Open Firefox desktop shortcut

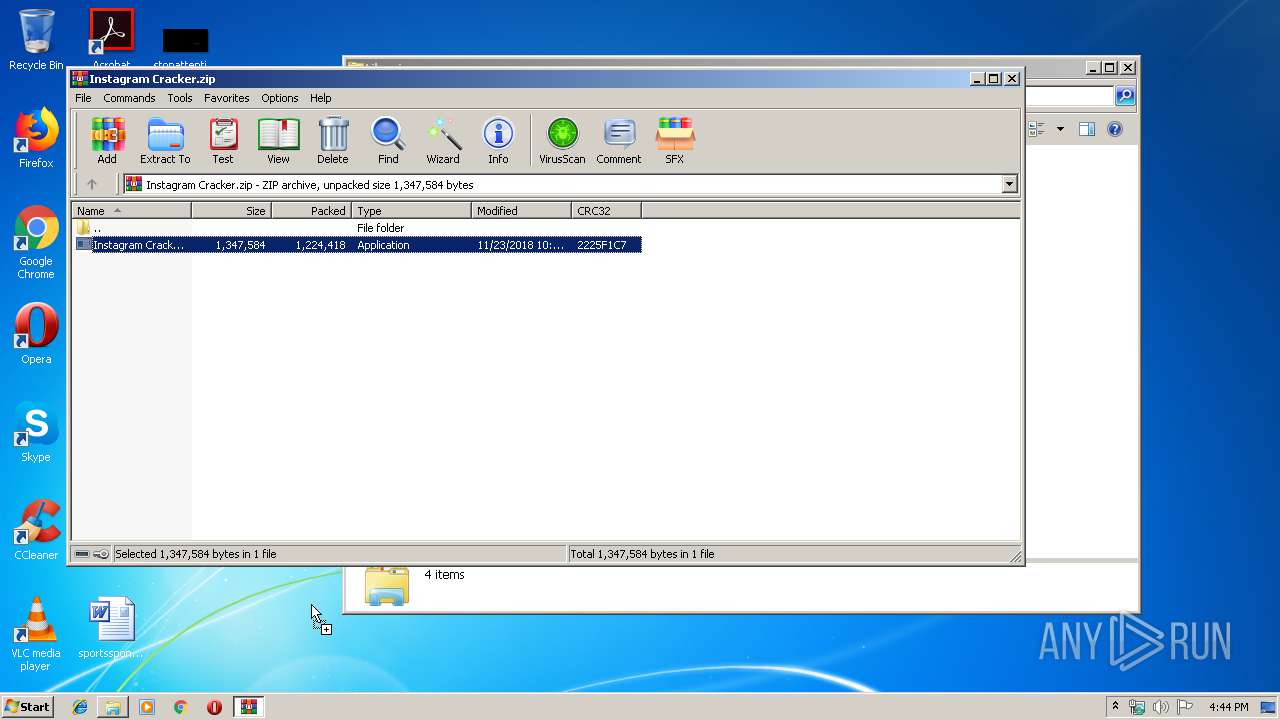pyautogui.click(x=36, y=138)
